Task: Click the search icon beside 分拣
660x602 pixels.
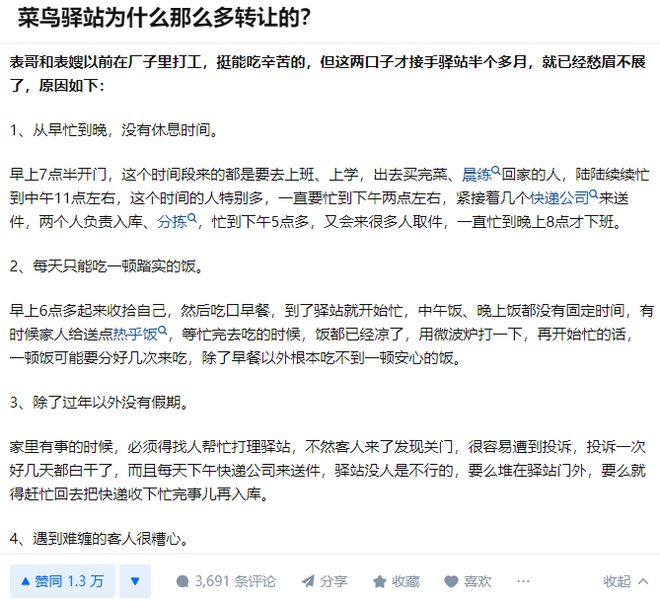Action: (193, 220)
